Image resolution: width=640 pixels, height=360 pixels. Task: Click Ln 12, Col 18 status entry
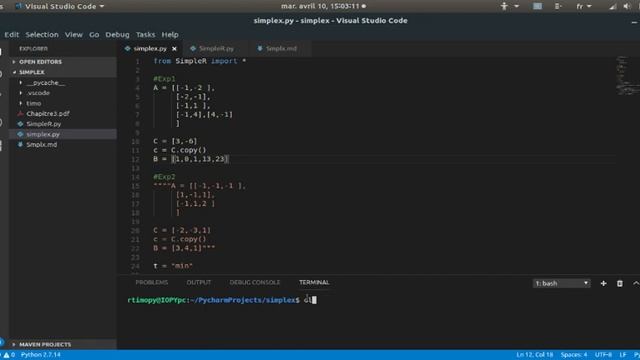(x=535, y=355)
